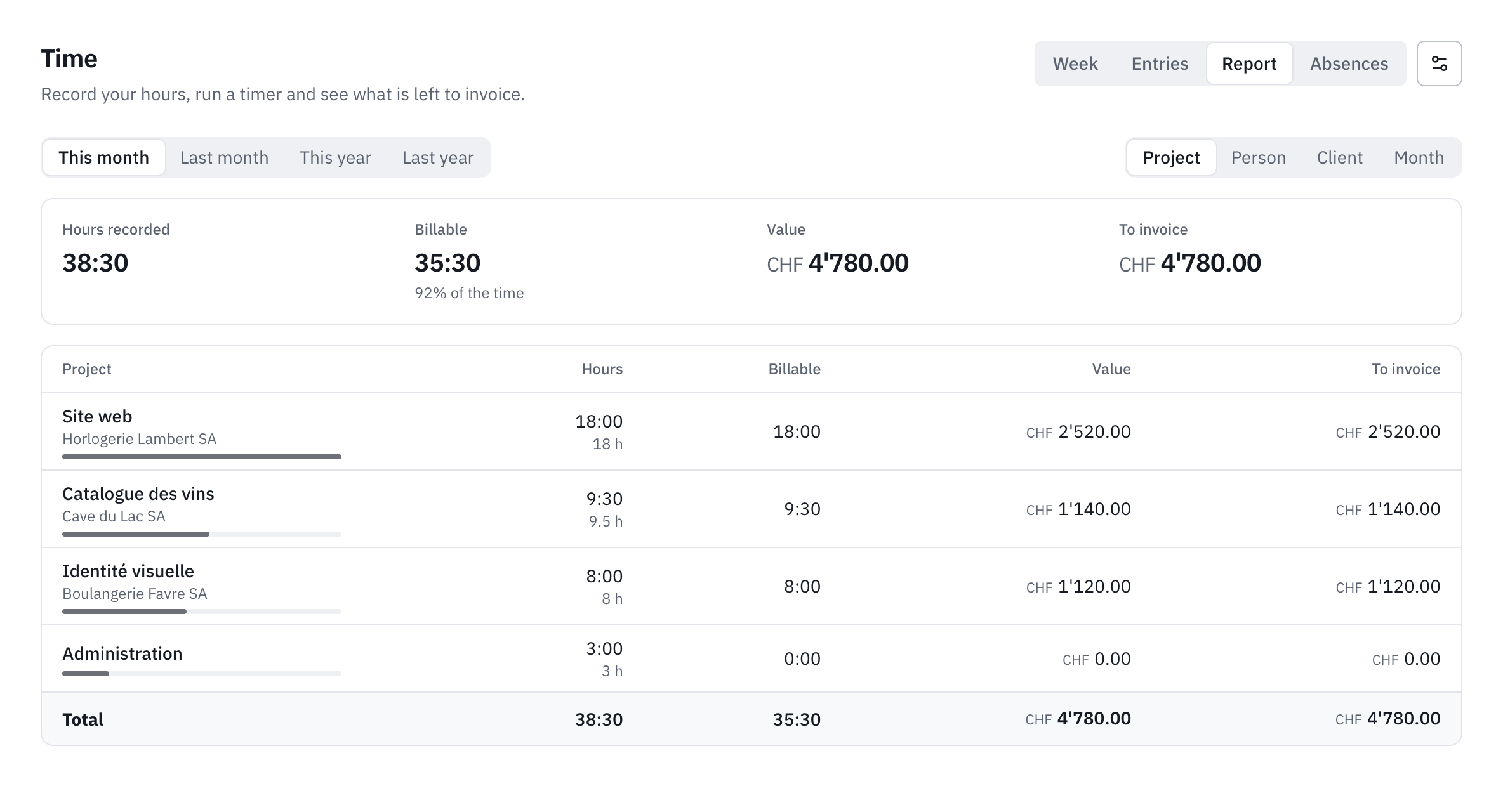Group report by Month
The image size is (1503, 812).
[x=1419, y=157]
